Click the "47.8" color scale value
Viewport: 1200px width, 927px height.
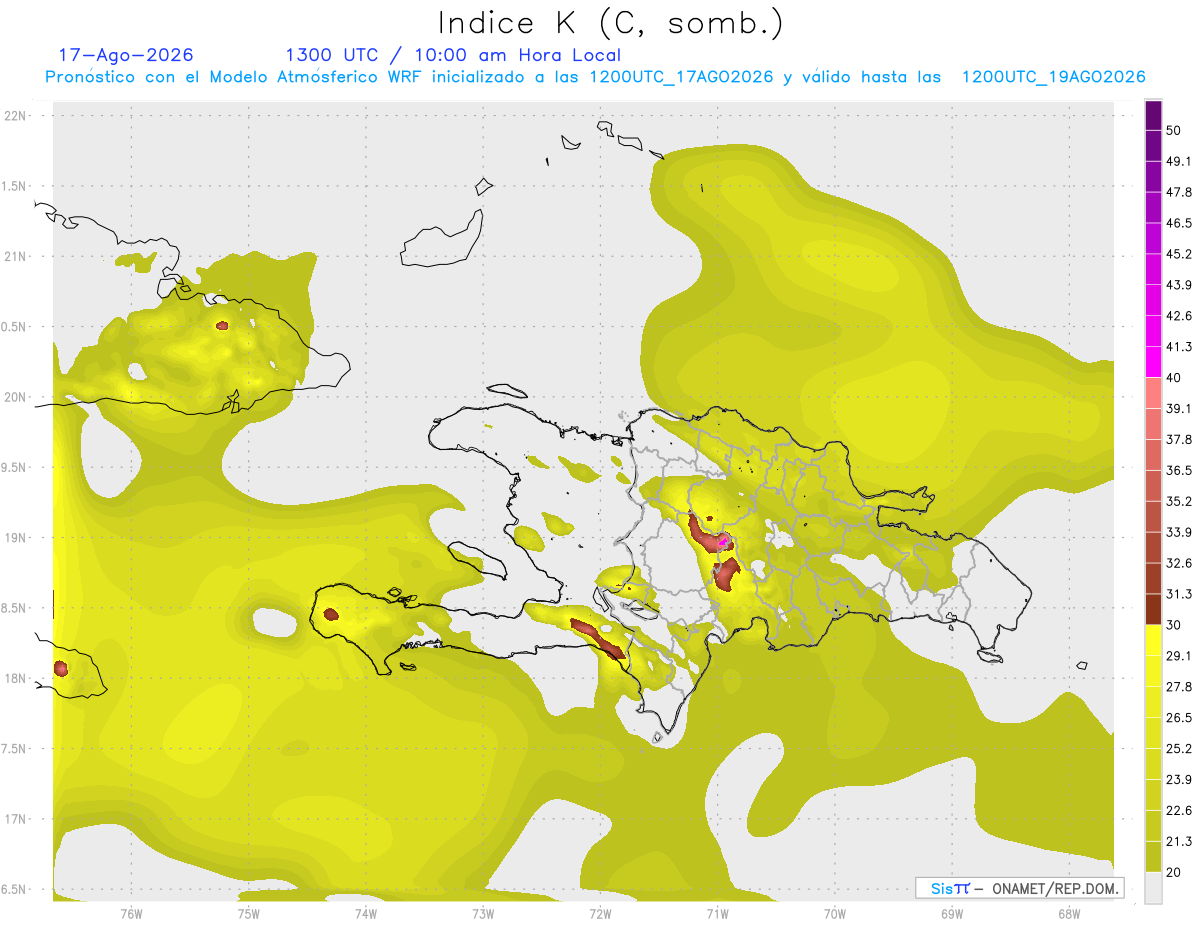(1179, 192)
